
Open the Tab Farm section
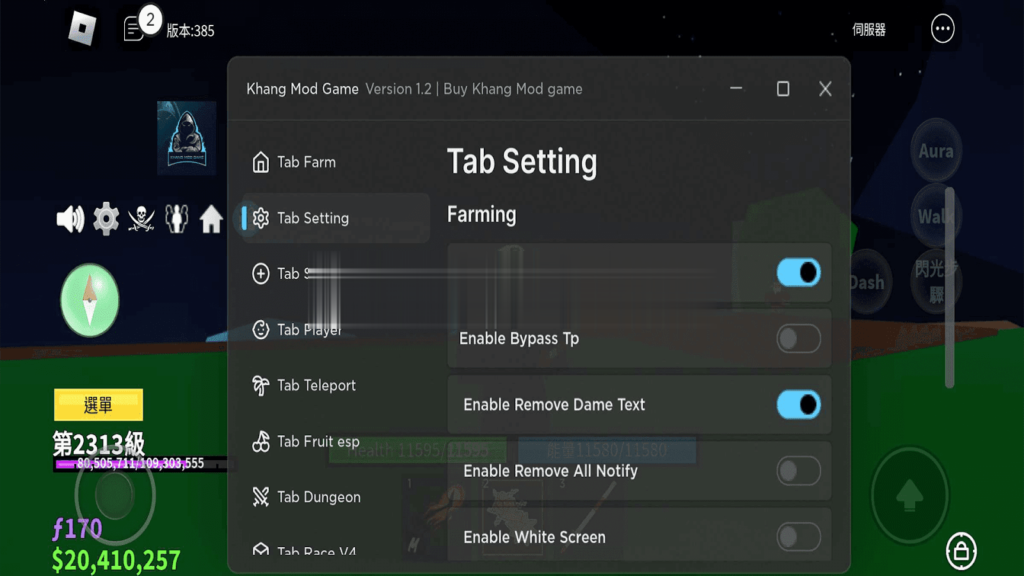pos(306,162)
